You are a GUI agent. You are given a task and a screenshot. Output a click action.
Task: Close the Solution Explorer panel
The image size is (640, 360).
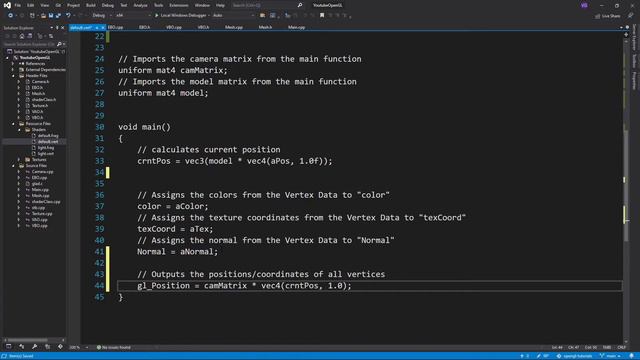point(62,28)
